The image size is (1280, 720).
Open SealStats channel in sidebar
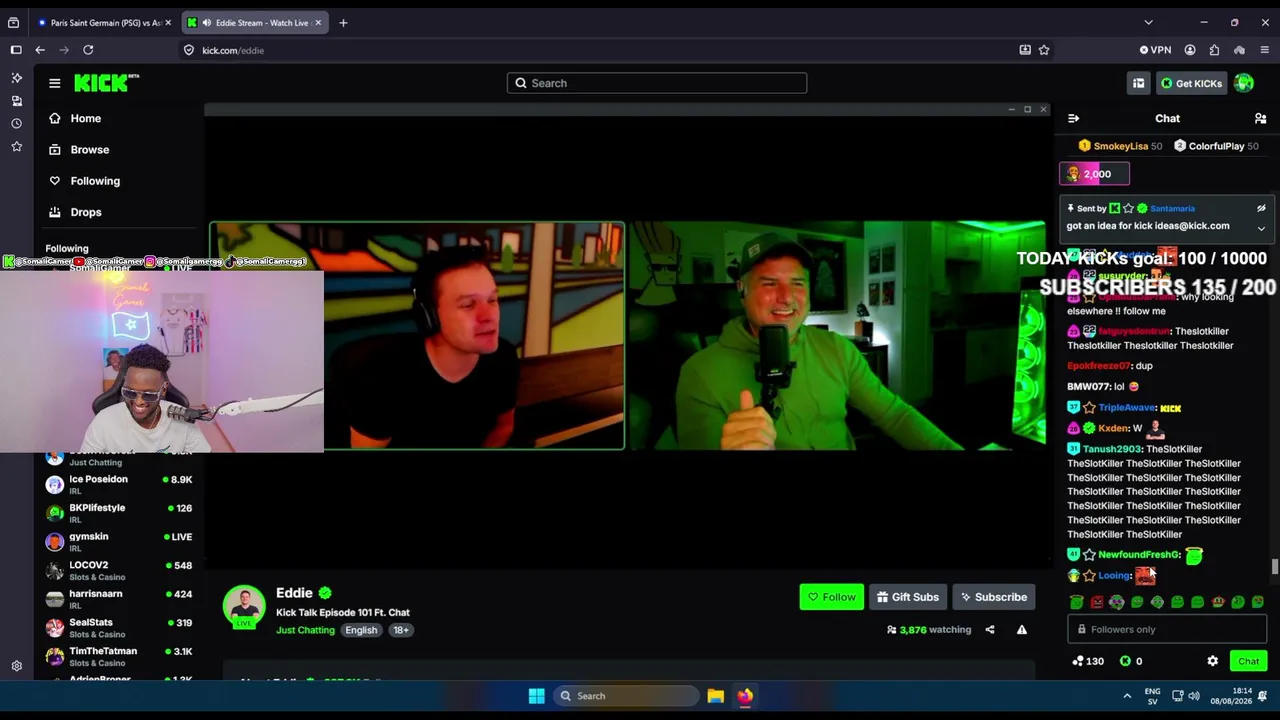[x=120, y=627]
